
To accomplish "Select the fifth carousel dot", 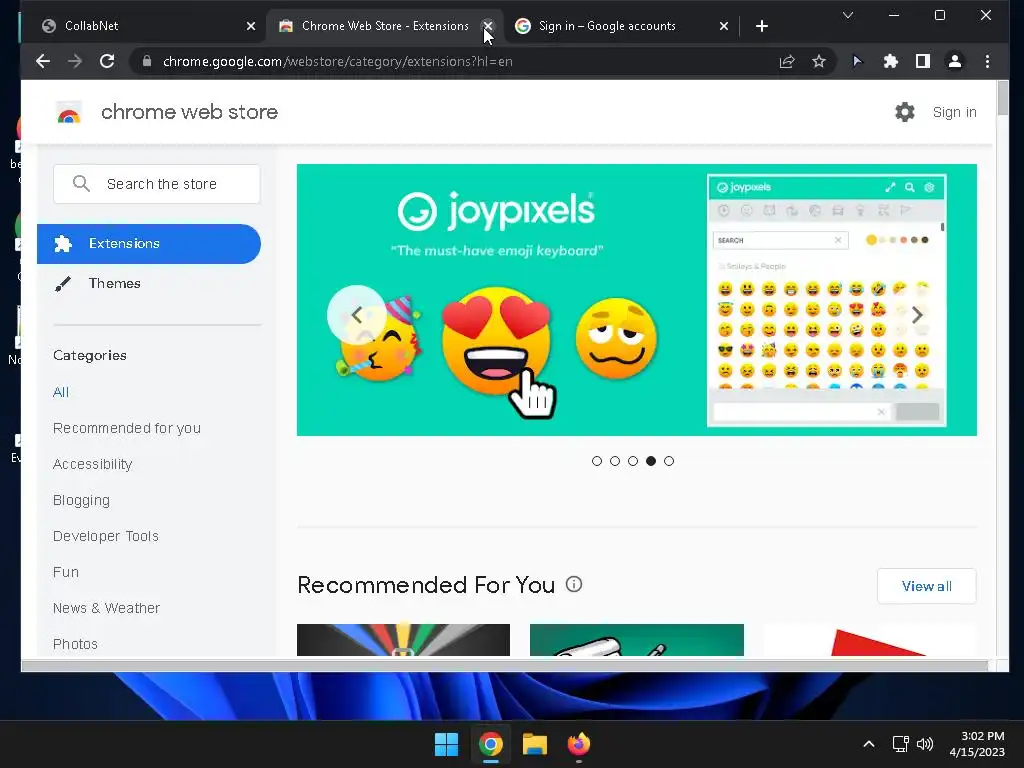I will point(669,461).
